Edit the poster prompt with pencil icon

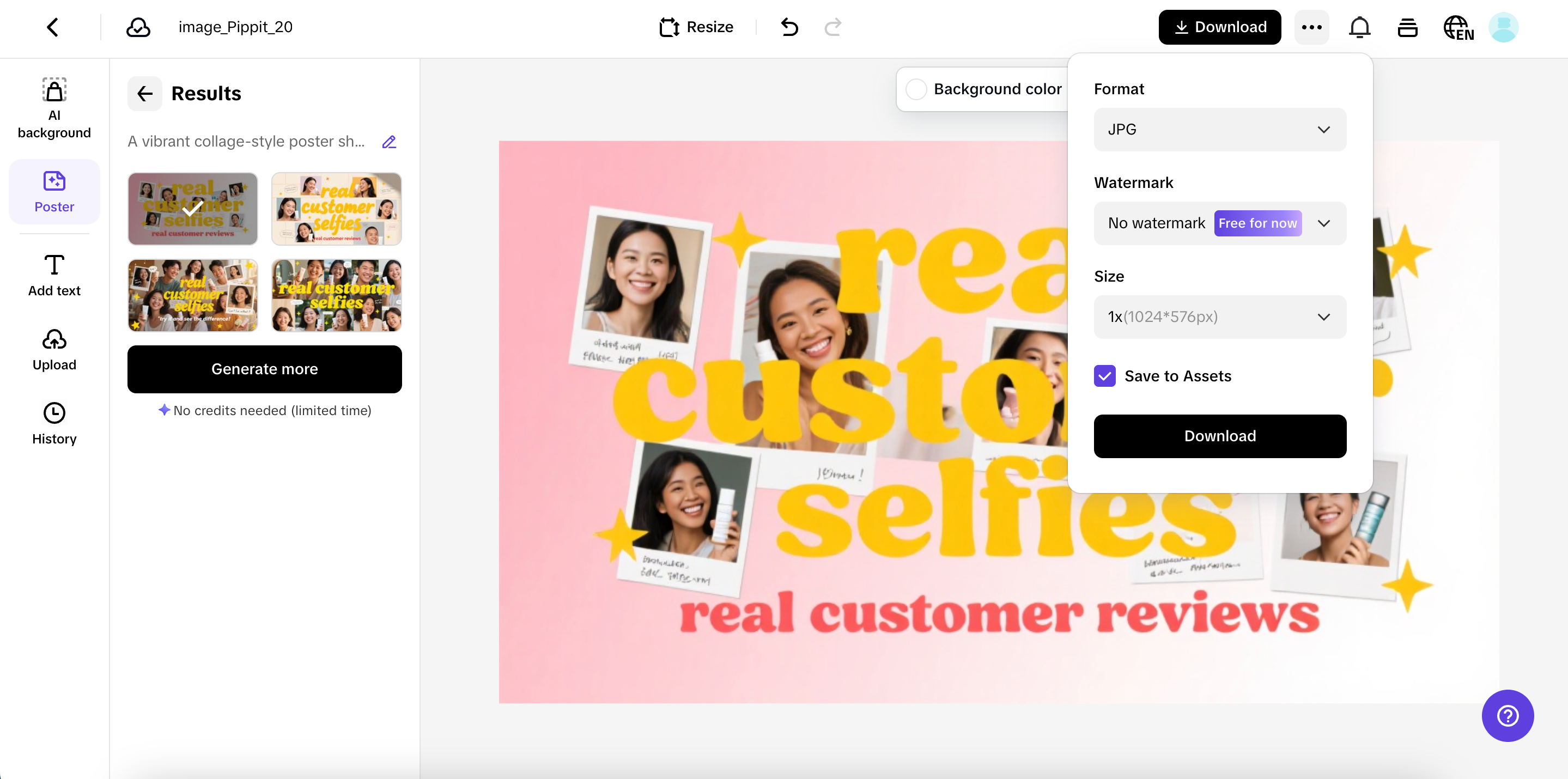tap(389, 142)
